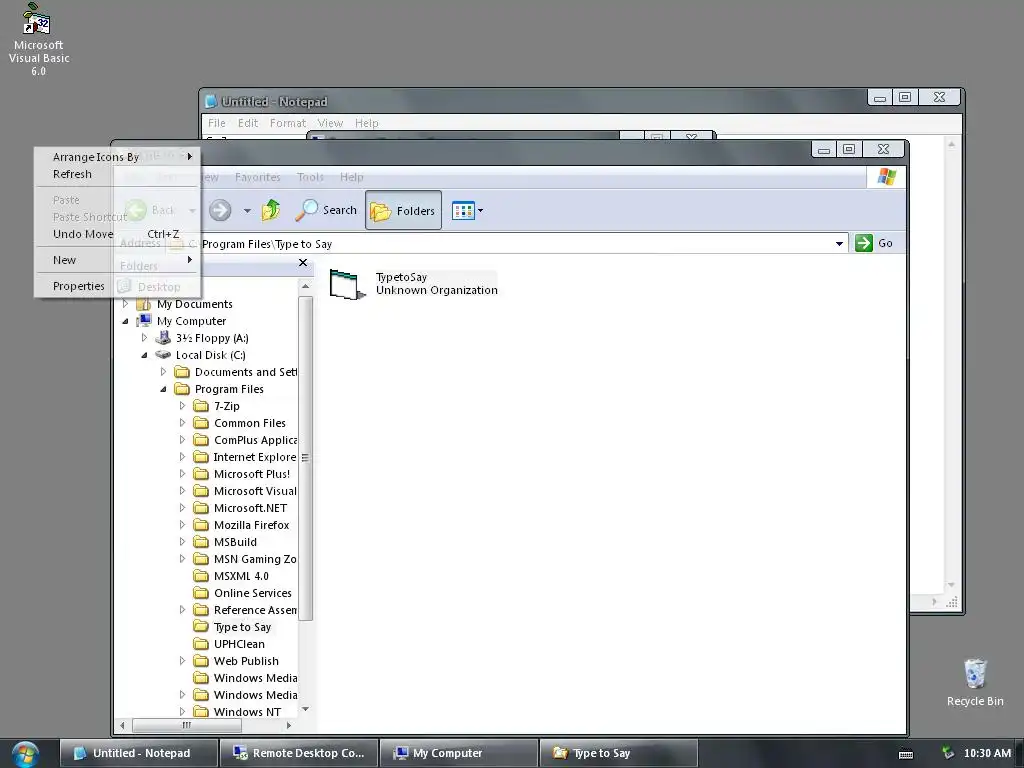
Task: Collapse the My Computer tree node
Action: coord(125,321)
